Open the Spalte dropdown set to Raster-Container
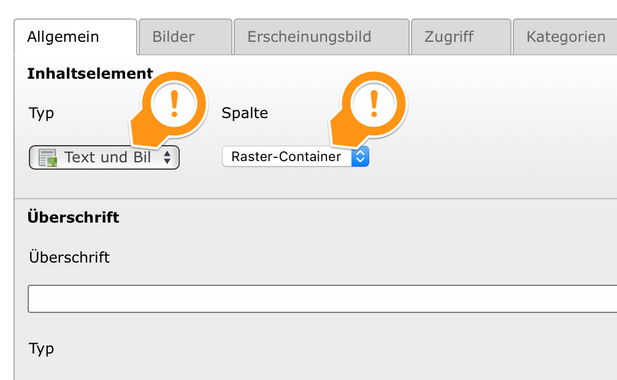 (296, 157)
